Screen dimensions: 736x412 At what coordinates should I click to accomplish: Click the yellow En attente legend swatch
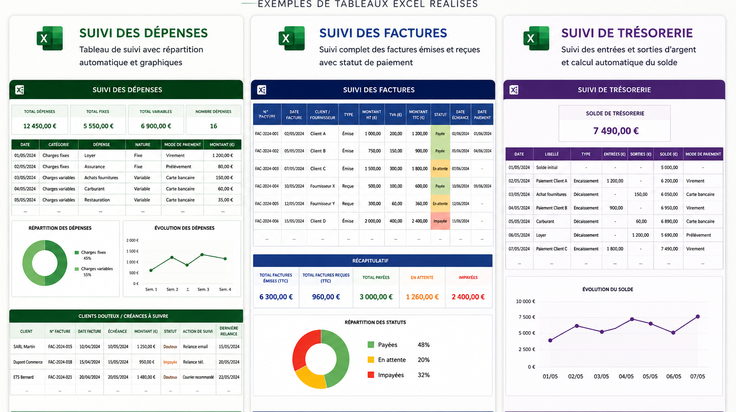[371, 360]
